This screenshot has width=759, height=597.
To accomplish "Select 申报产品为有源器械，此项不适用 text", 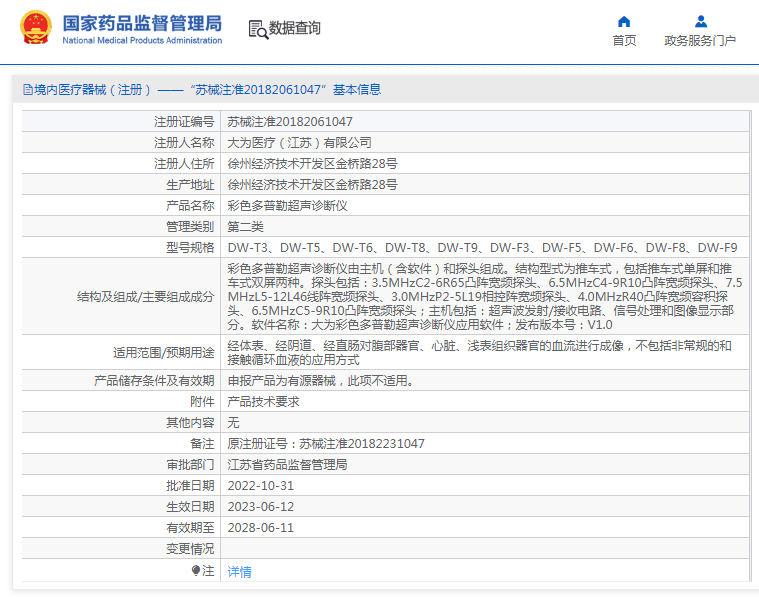I will tap(320, 381).
